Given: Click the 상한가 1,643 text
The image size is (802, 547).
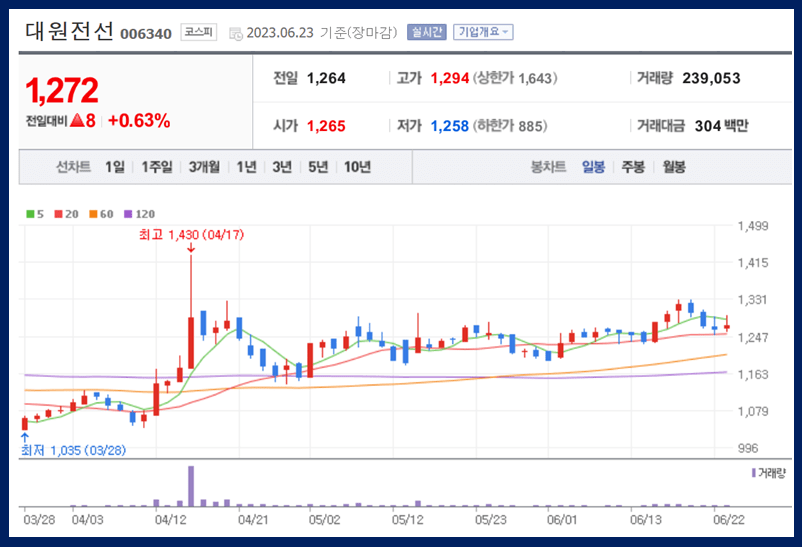Looking at the screenshot, I should click(x=515, y=78).
